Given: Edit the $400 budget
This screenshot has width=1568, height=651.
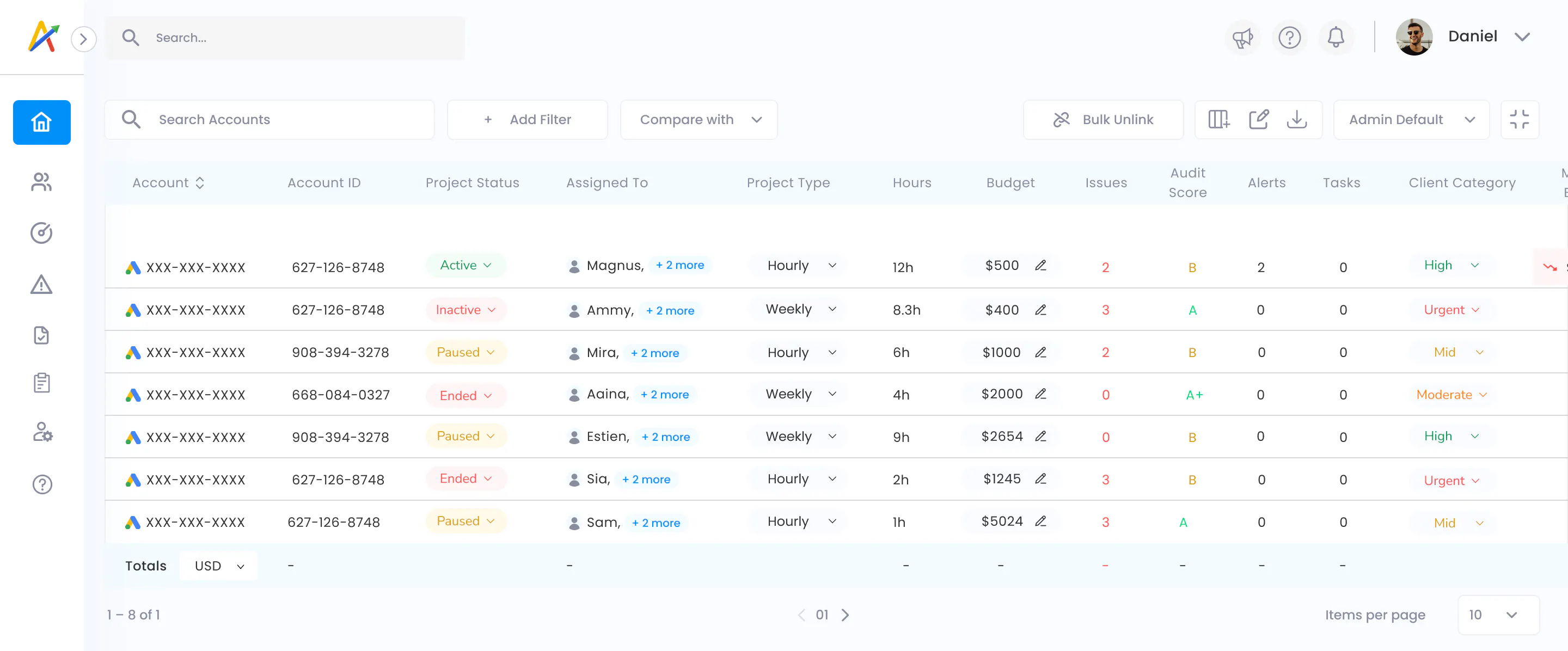Looking at the screenshot, I should (x=1040, y=310).
